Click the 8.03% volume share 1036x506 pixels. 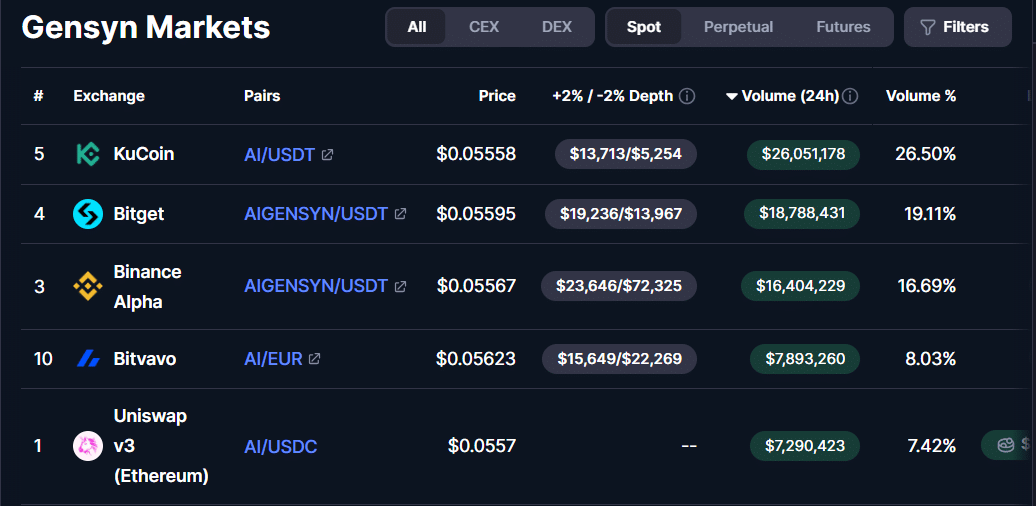click(931, 359)
